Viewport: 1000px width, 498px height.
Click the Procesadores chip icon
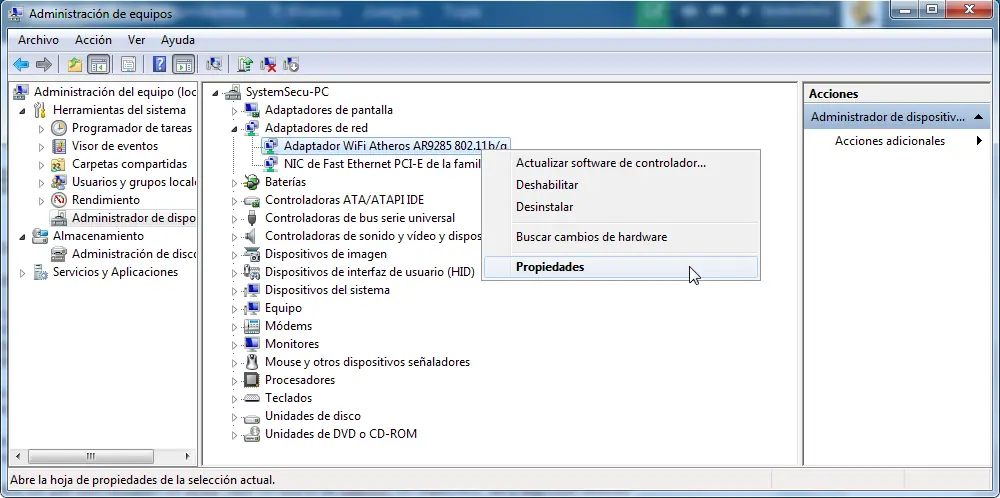click(252, 380)
